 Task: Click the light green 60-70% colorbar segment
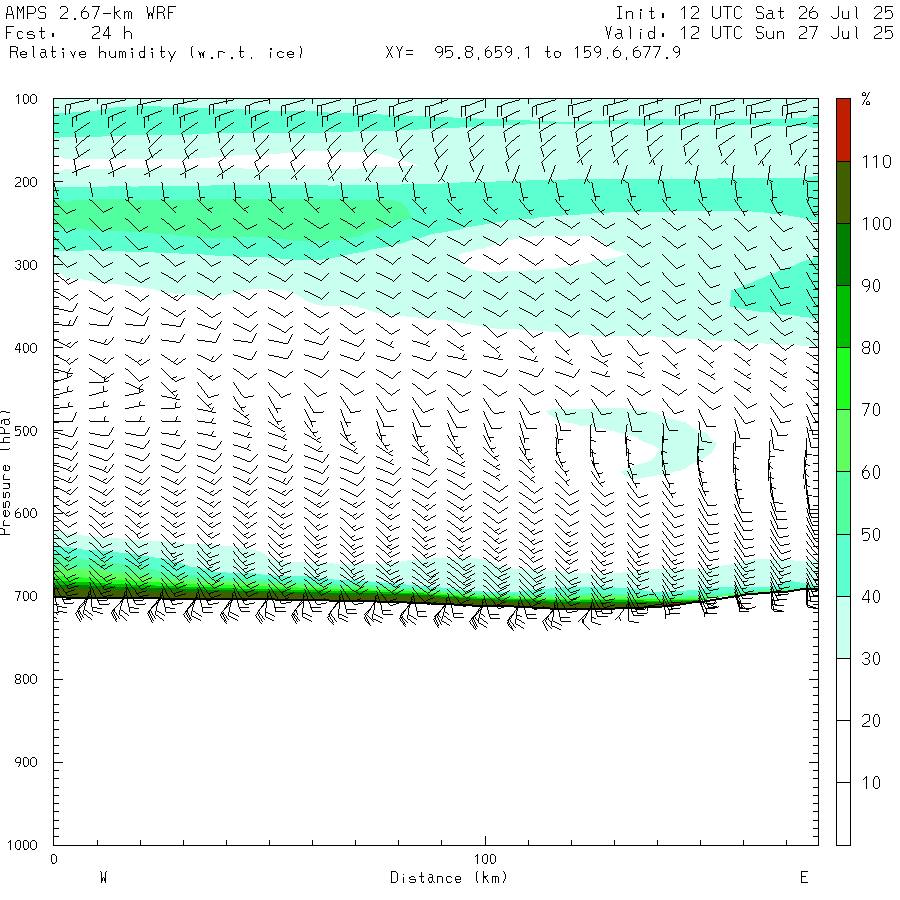843,440
